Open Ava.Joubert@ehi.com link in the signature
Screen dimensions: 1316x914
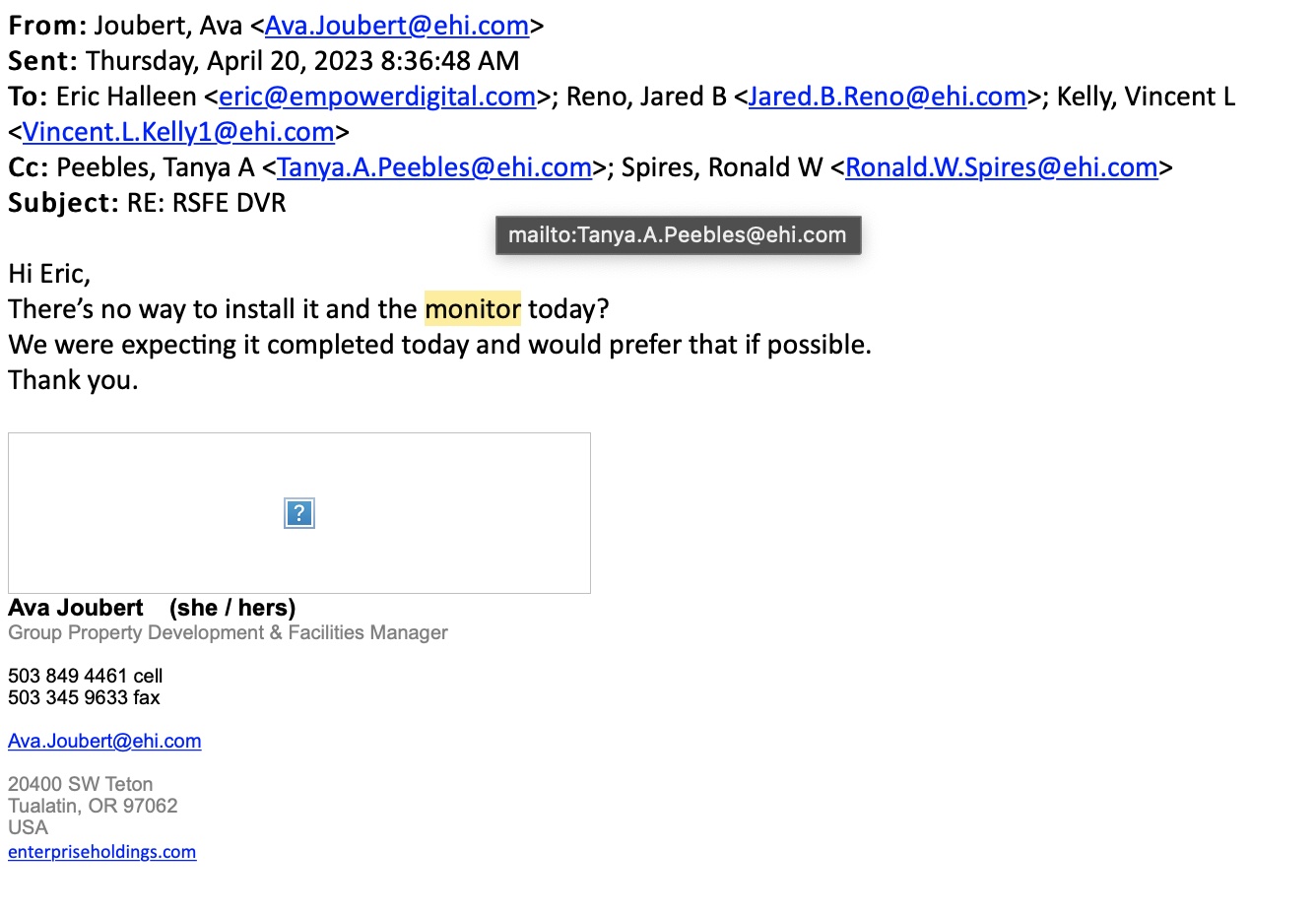104,742
